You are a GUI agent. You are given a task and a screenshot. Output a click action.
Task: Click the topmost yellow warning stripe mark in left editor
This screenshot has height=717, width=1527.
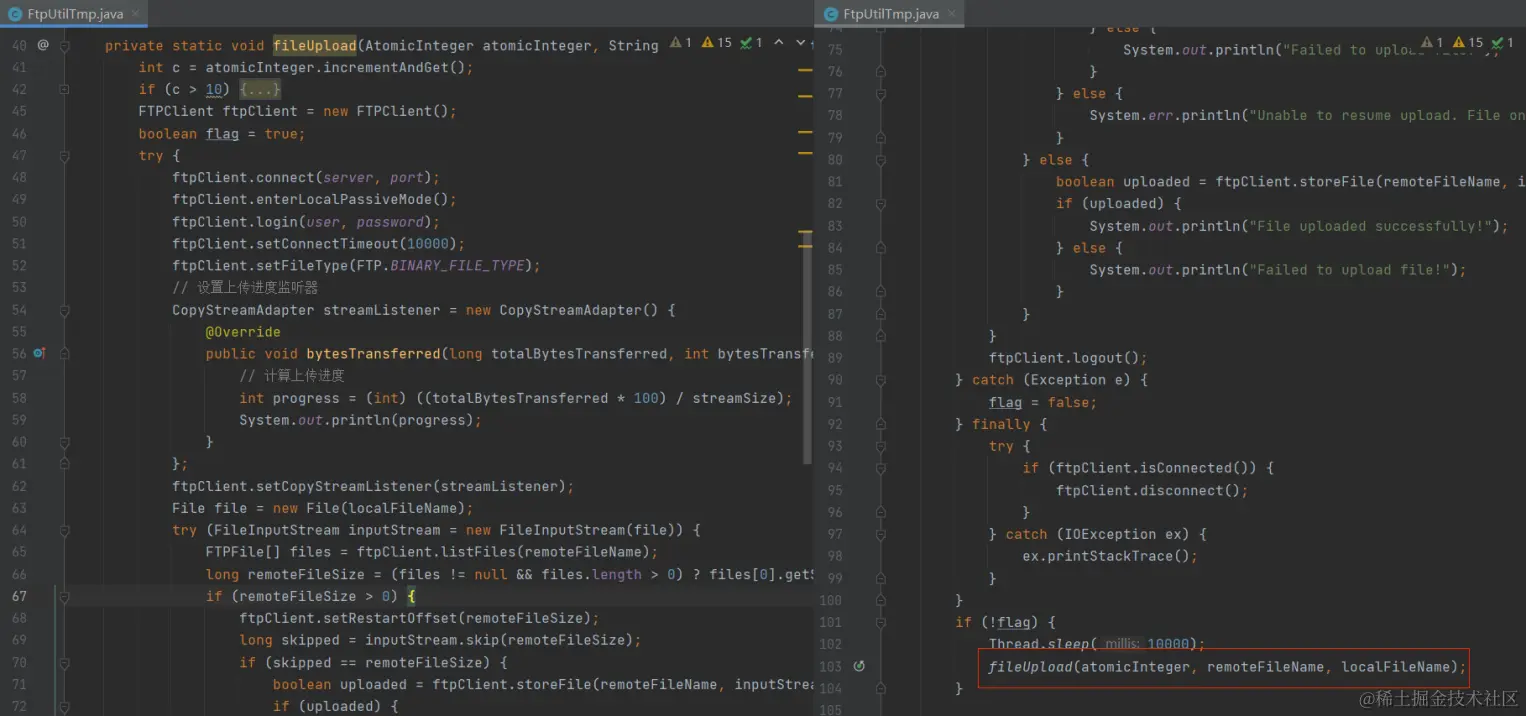click(805, 71)
